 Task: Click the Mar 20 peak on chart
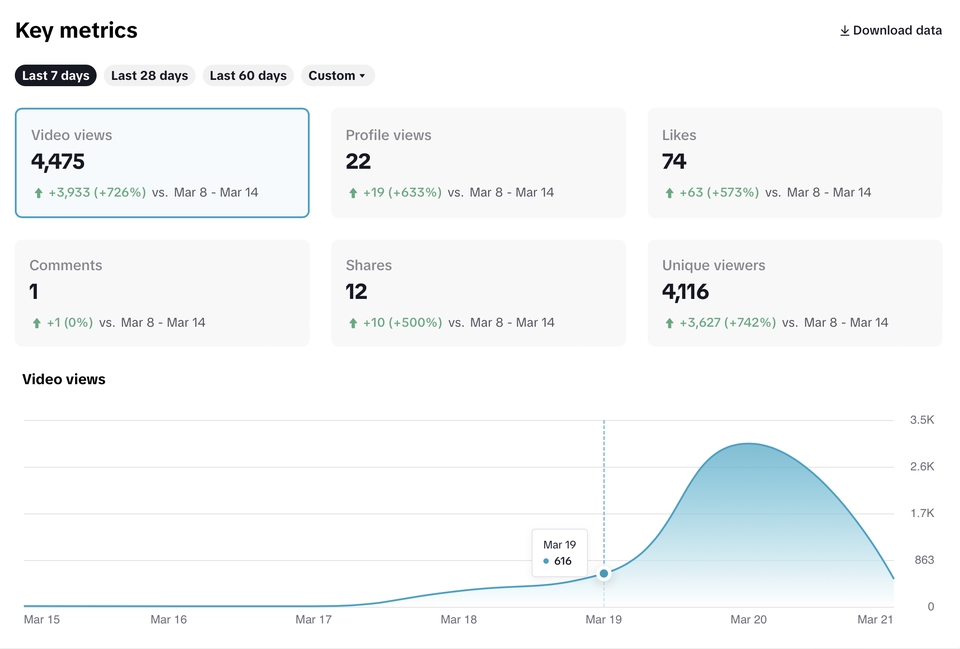[x=748, y=444]
